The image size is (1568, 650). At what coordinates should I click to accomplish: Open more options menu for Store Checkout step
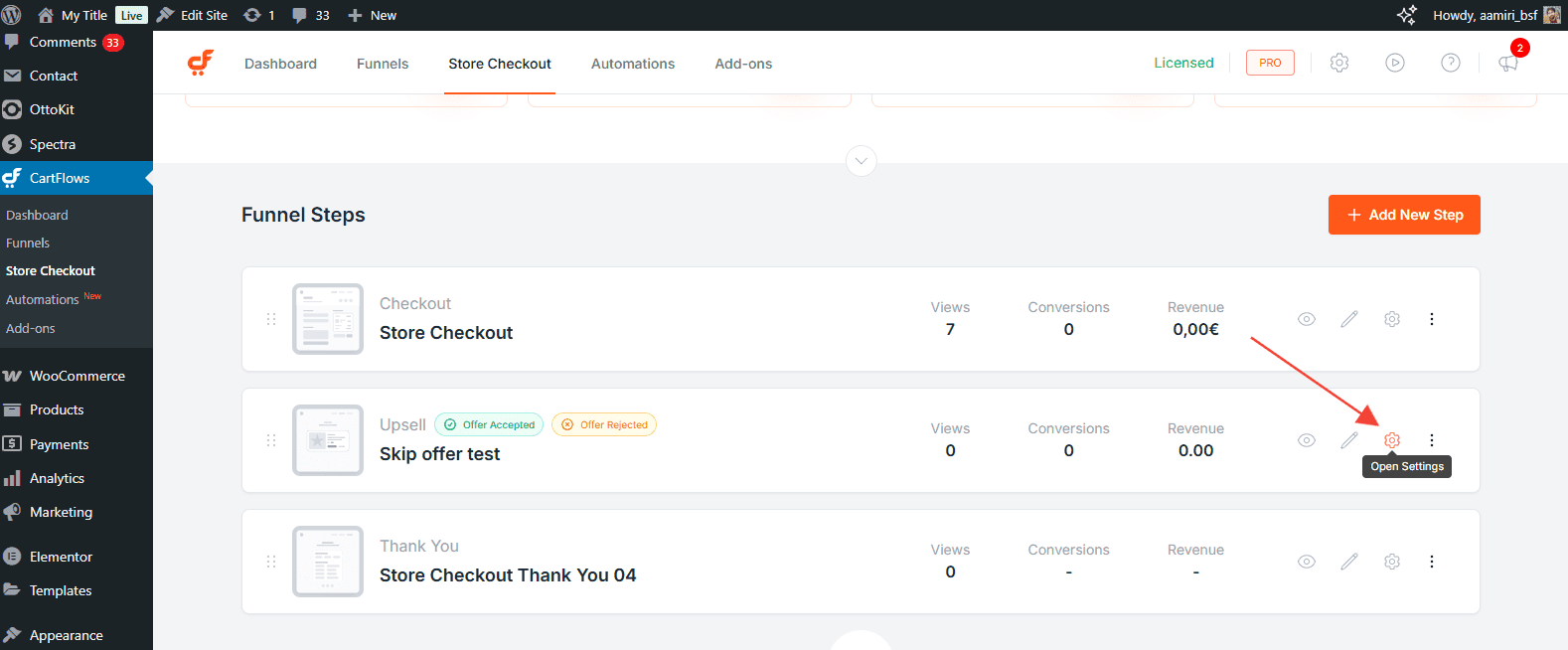(x=1431, y=319)
